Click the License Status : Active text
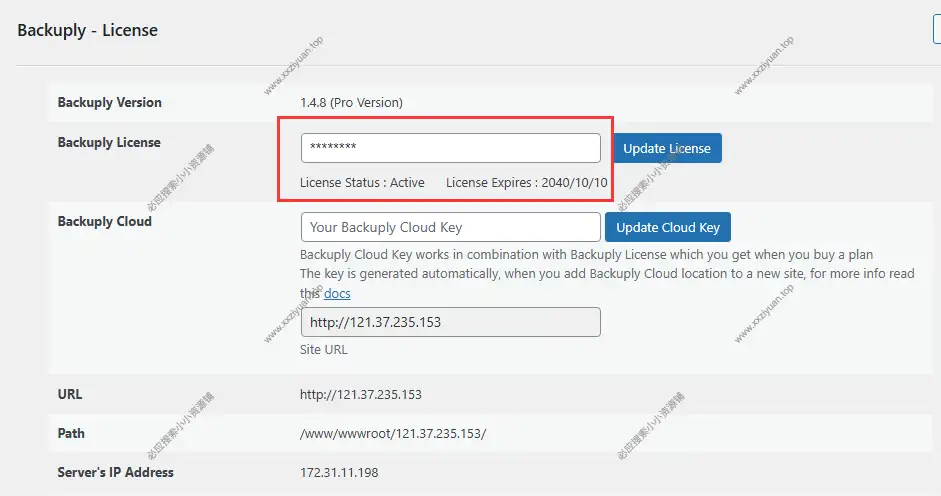Screen dimensions: 941x496 pyautogui.click(x=362, y=183)
